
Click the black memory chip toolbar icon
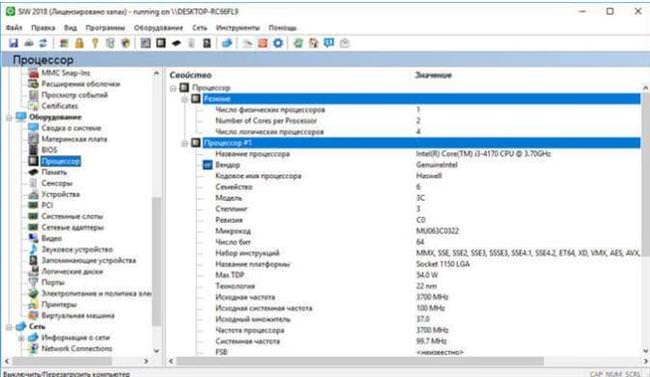pyautogui.click(x=176, y=43)
